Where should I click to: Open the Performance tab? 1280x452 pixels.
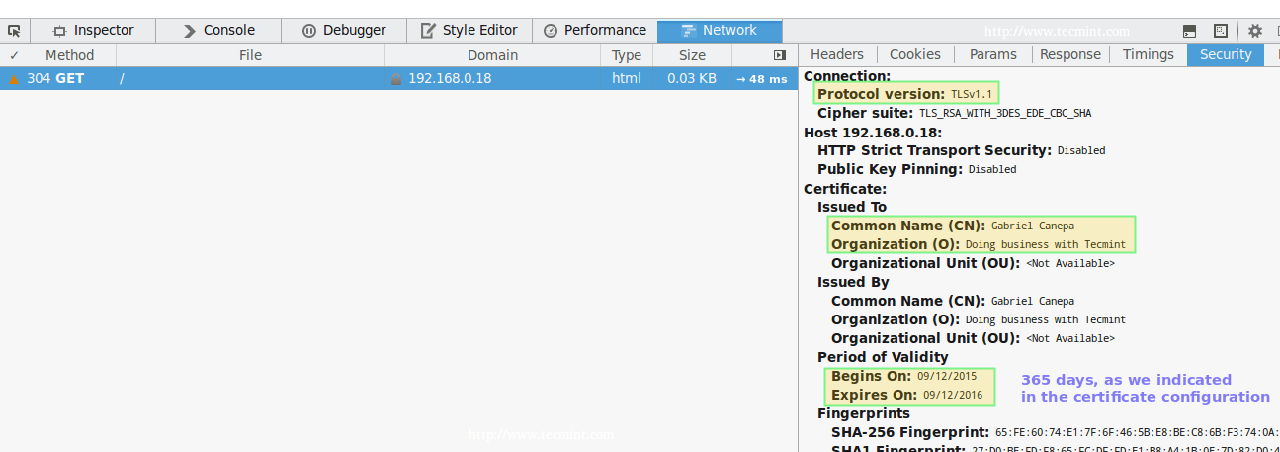595,31
